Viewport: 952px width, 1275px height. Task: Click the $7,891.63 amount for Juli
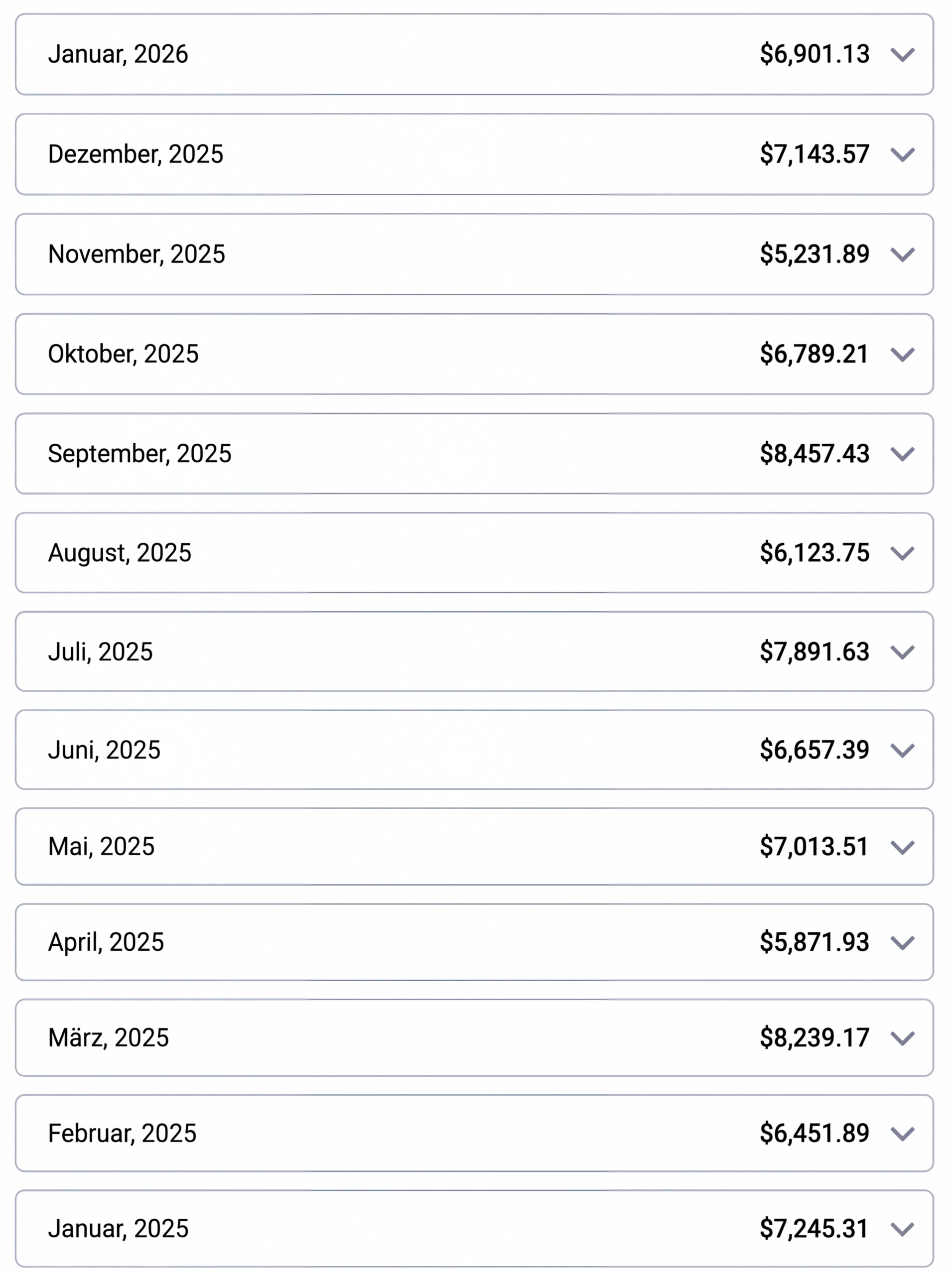point(814,651)
